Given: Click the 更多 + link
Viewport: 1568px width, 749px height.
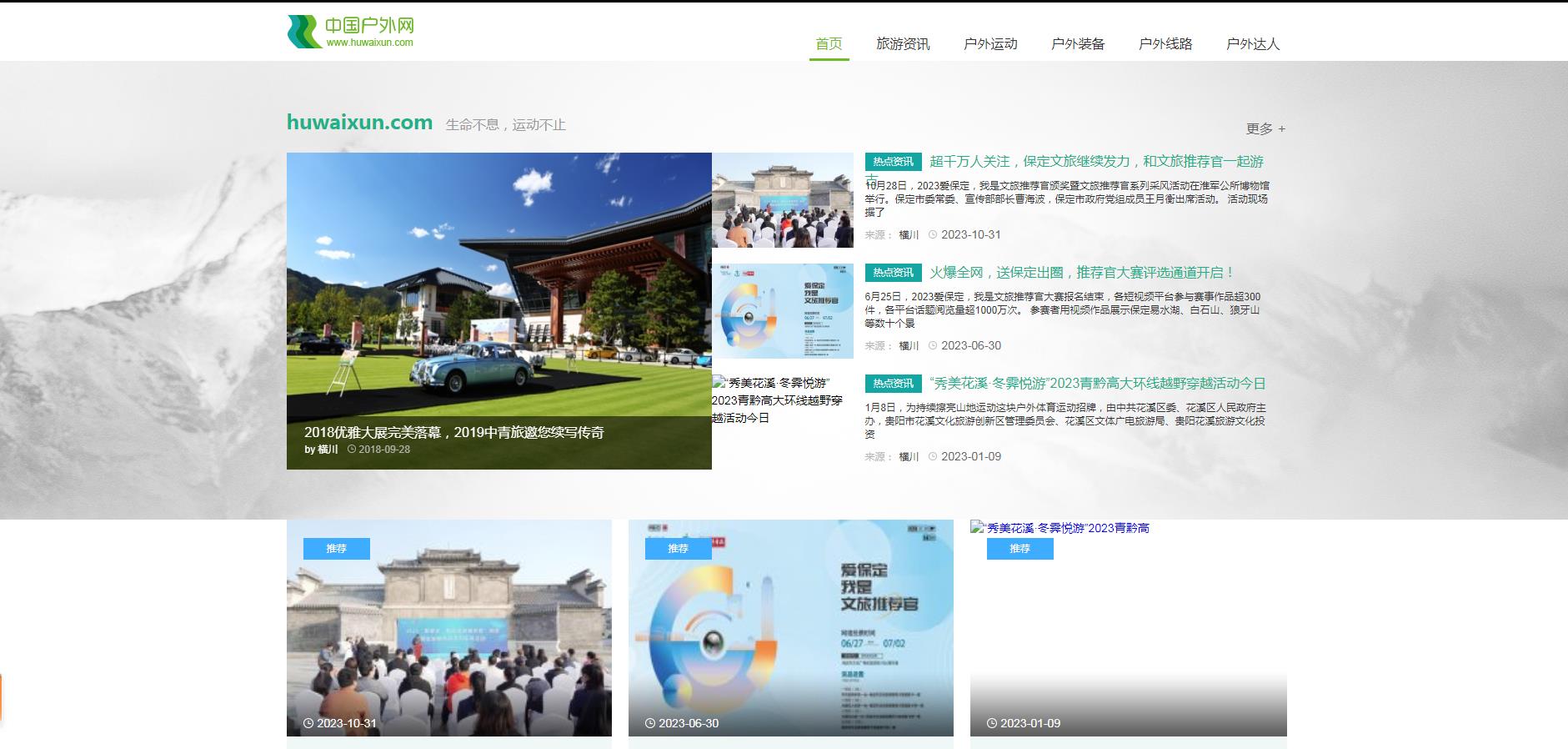Looking at the screenshot, I should pos(1265,128).
